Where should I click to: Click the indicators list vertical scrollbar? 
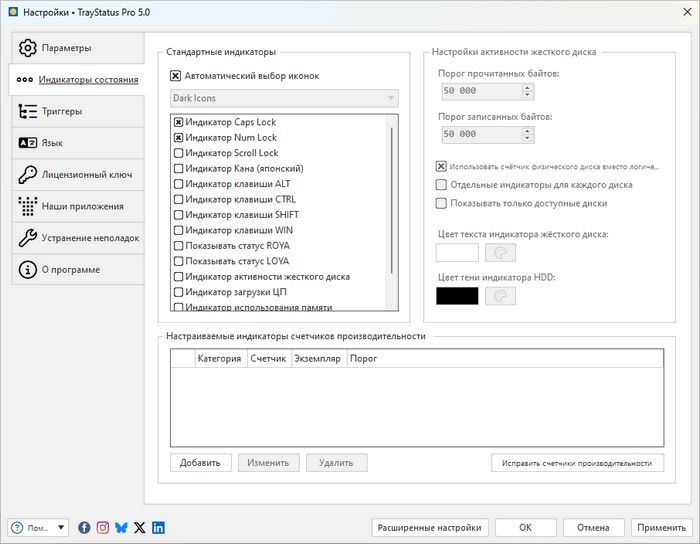click(392, 201)
